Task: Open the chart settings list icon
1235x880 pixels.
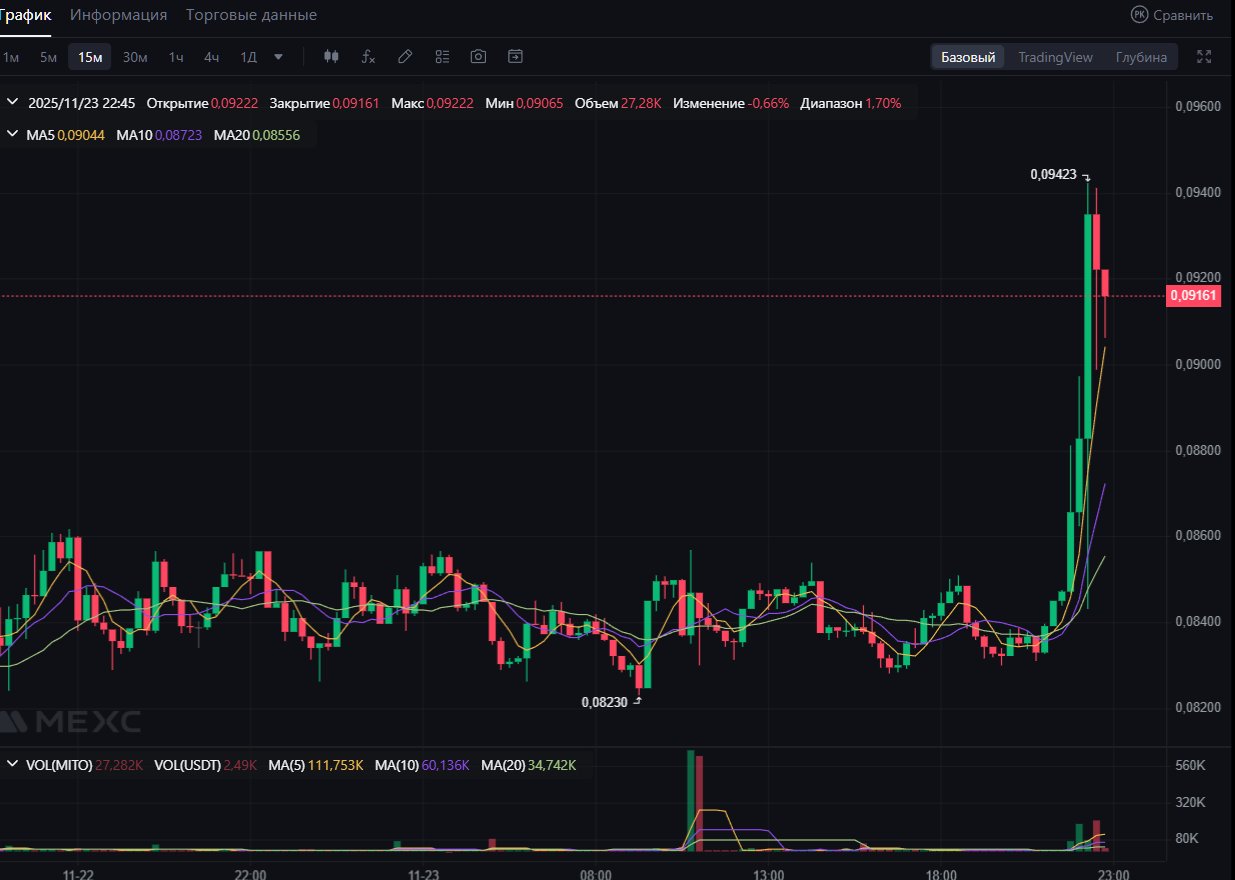Action: [x=442, y=57]
